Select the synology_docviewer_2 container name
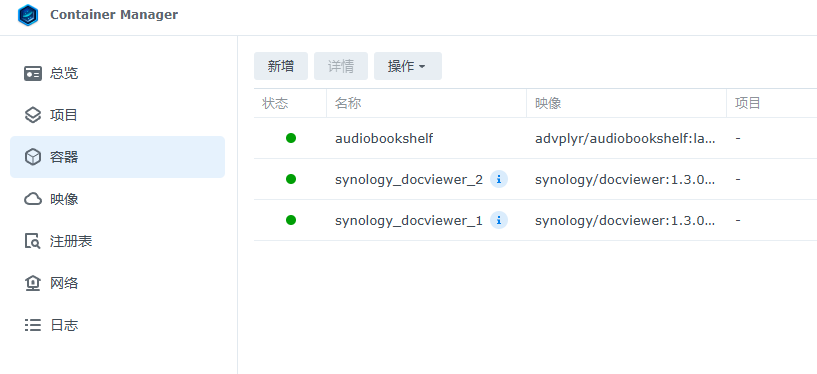 [409, 180]
